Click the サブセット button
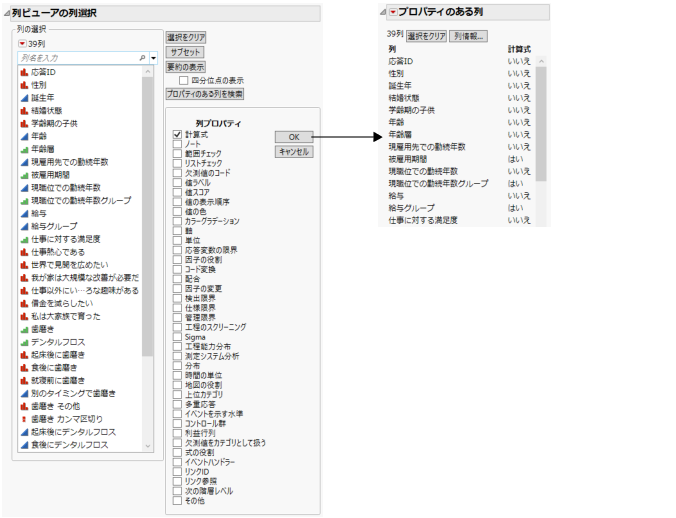Image resolution: width=676 pixels, height=518 pixels. click(x=185, y=53)
